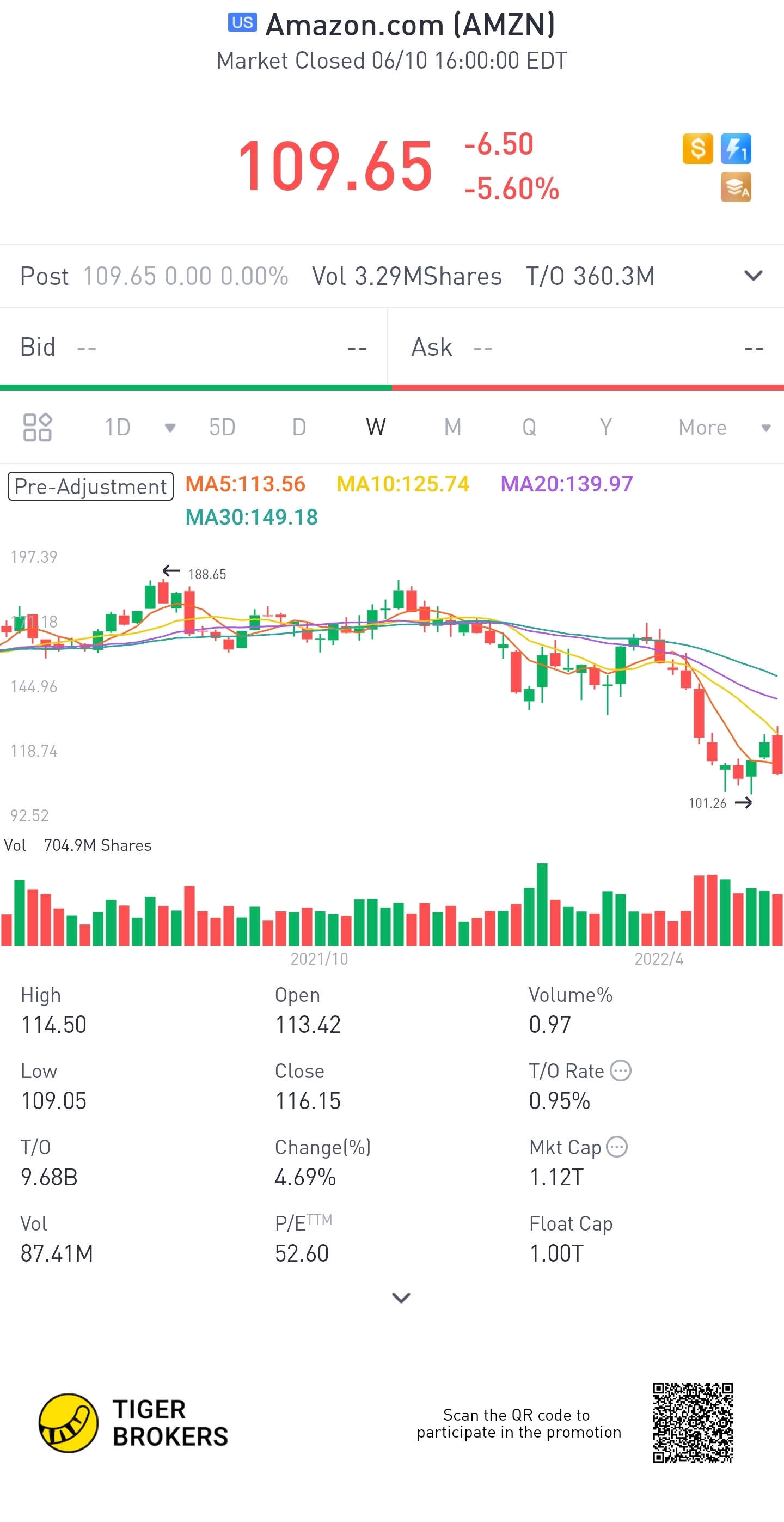Tap the Close 116.15 value

308,1101
